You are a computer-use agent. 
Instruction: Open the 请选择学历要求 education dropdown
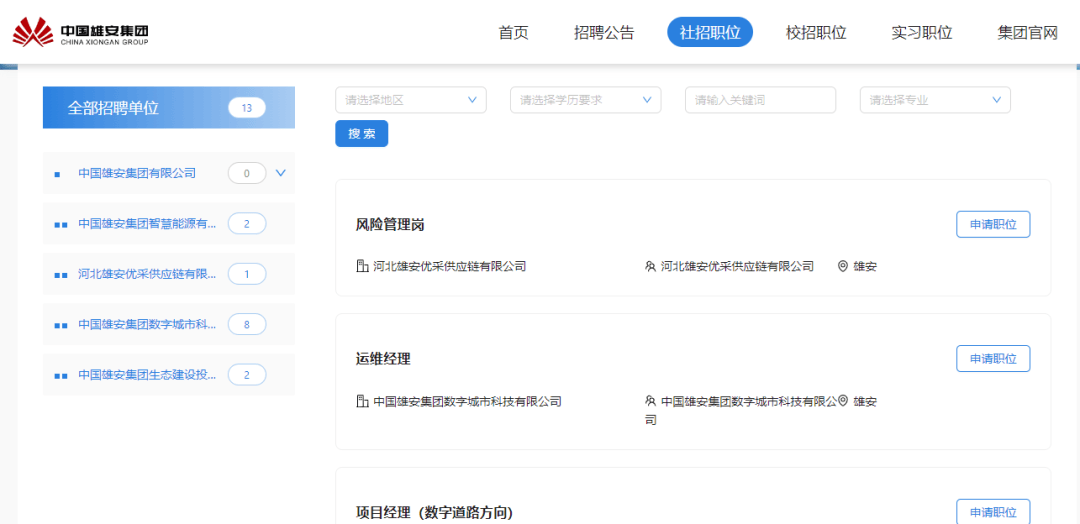click(x=585, y=100)
